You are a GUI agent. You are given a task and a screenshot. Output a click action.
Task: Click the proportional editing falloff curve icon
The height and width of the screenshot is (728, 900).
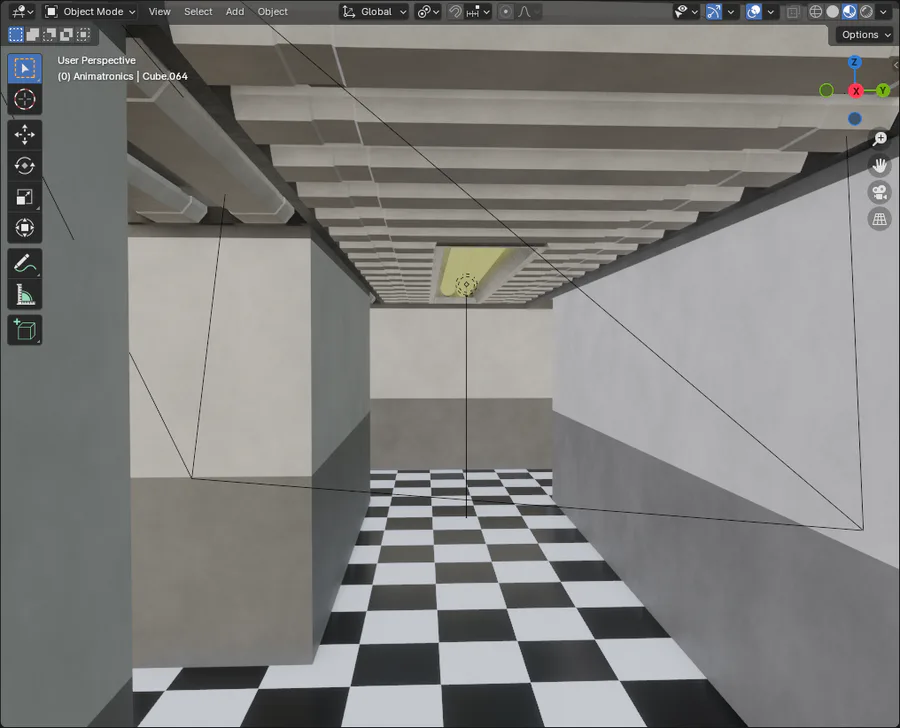coord(526,11)
